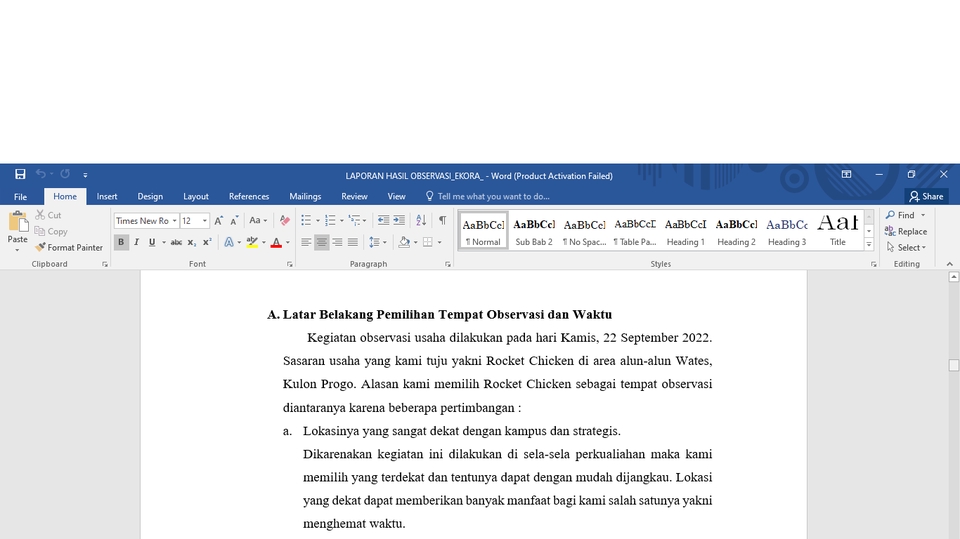Open the Select menu in Editing
The image size is (960, 539).
(x=907, y=247)
